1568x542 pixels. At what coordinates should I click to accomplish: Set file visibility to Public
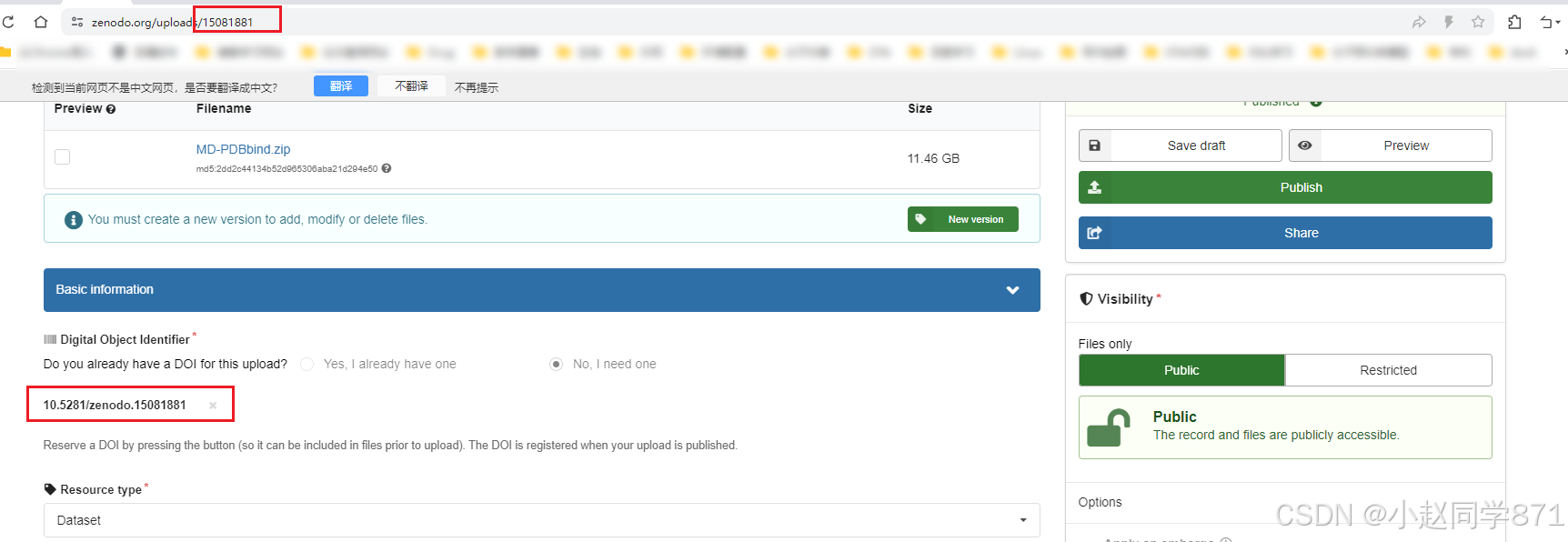1181,370
